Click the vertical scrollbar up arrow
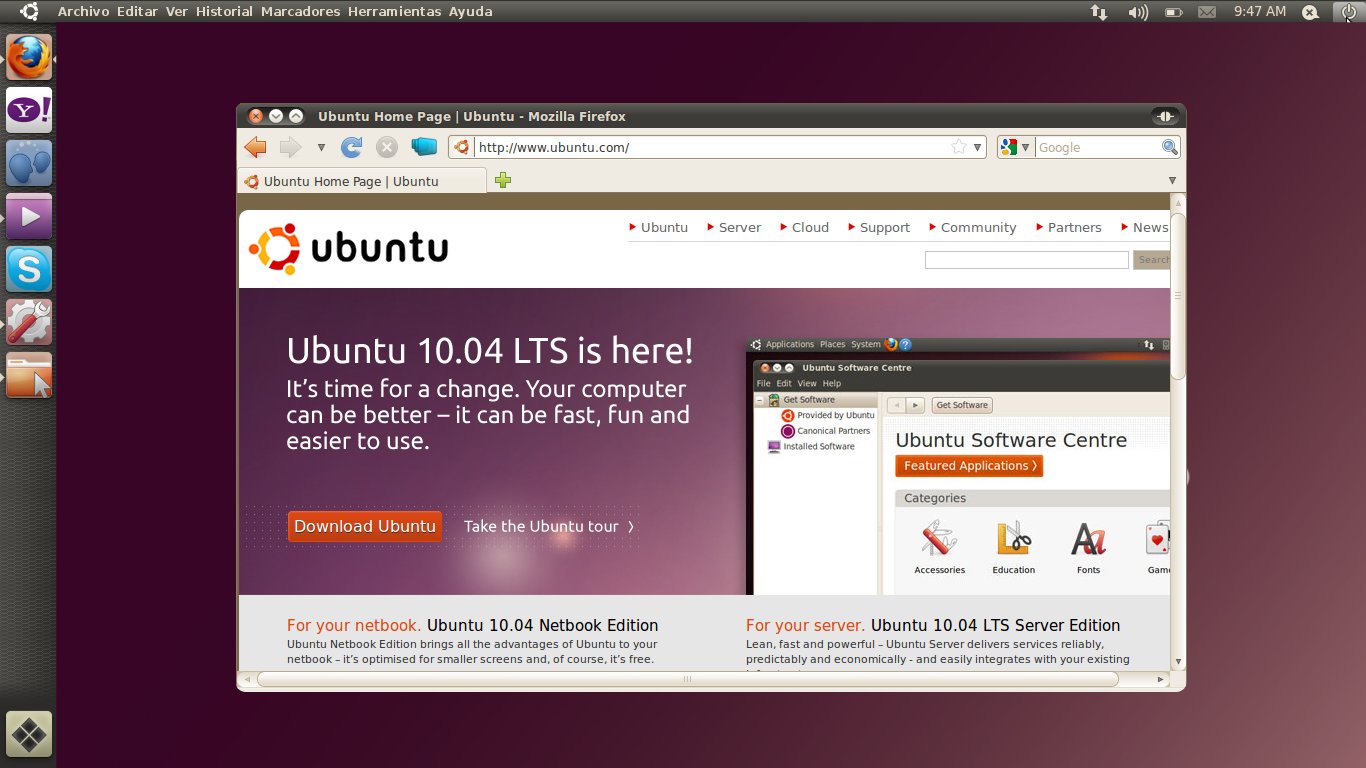The height and width of the screenshot is (768, 1366). [1178, 203]
